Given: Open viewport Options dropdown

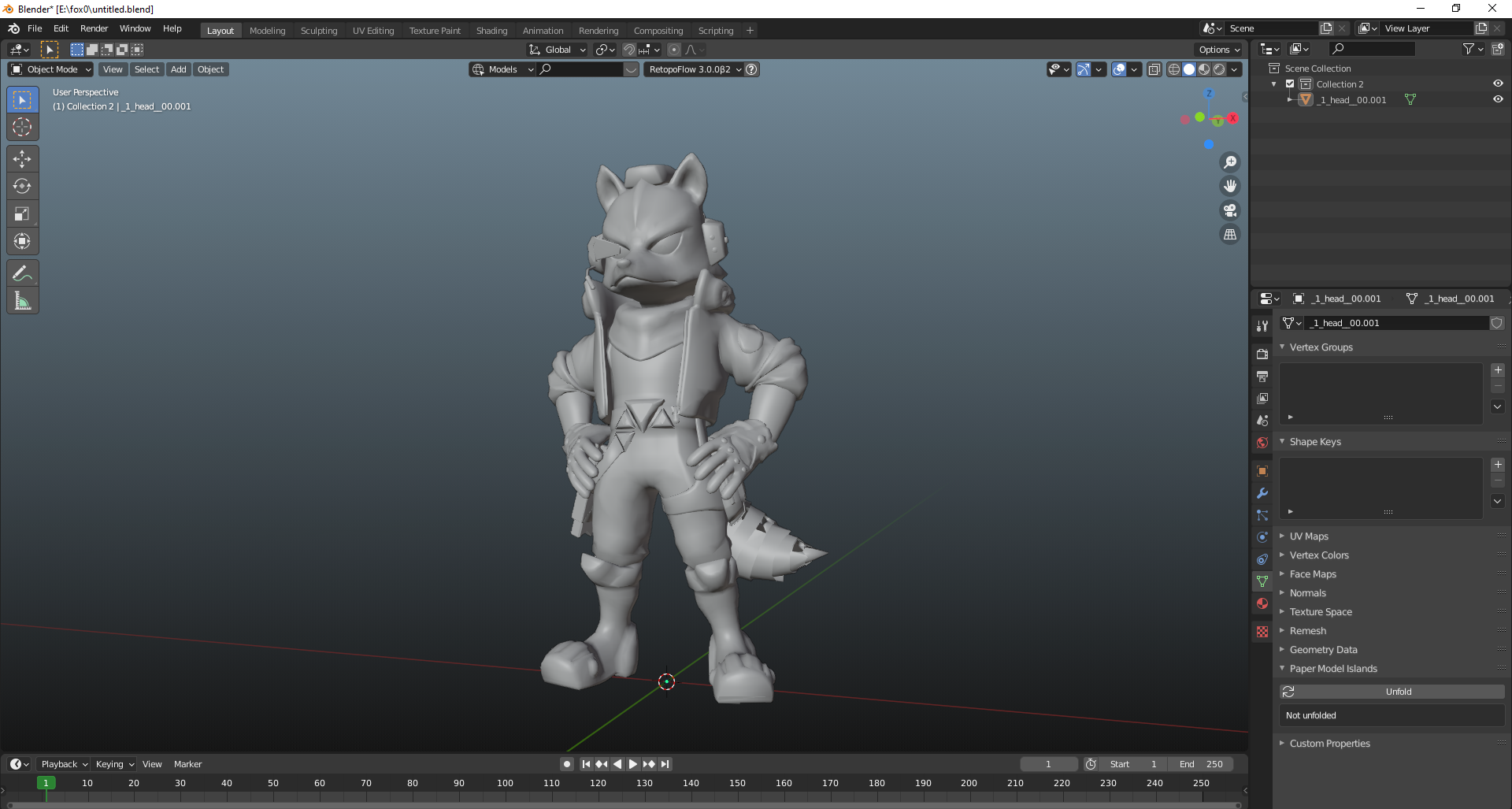Looking at the screenshot, I should (x=1219, y=50).
